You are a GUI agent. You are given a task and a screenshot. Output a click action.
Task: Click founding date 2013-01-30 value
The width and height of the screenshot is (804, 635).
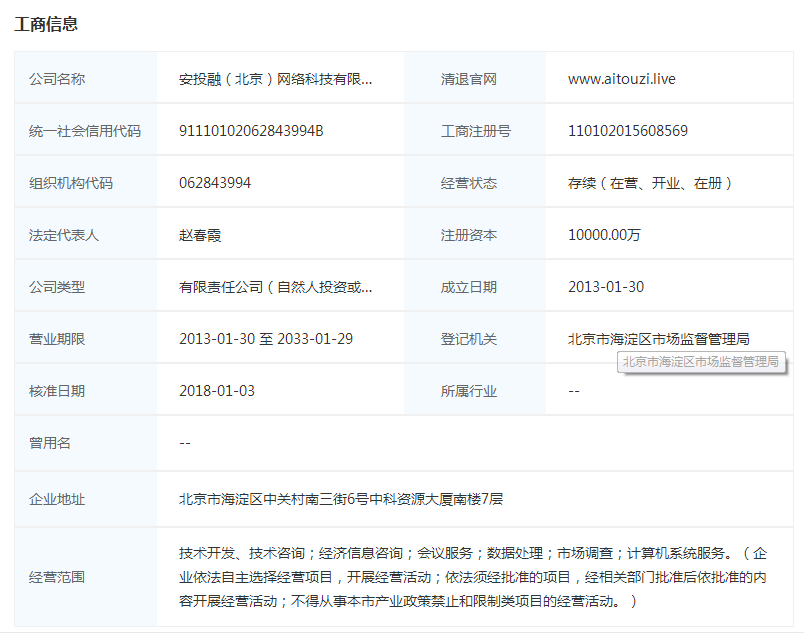[606, 287]
